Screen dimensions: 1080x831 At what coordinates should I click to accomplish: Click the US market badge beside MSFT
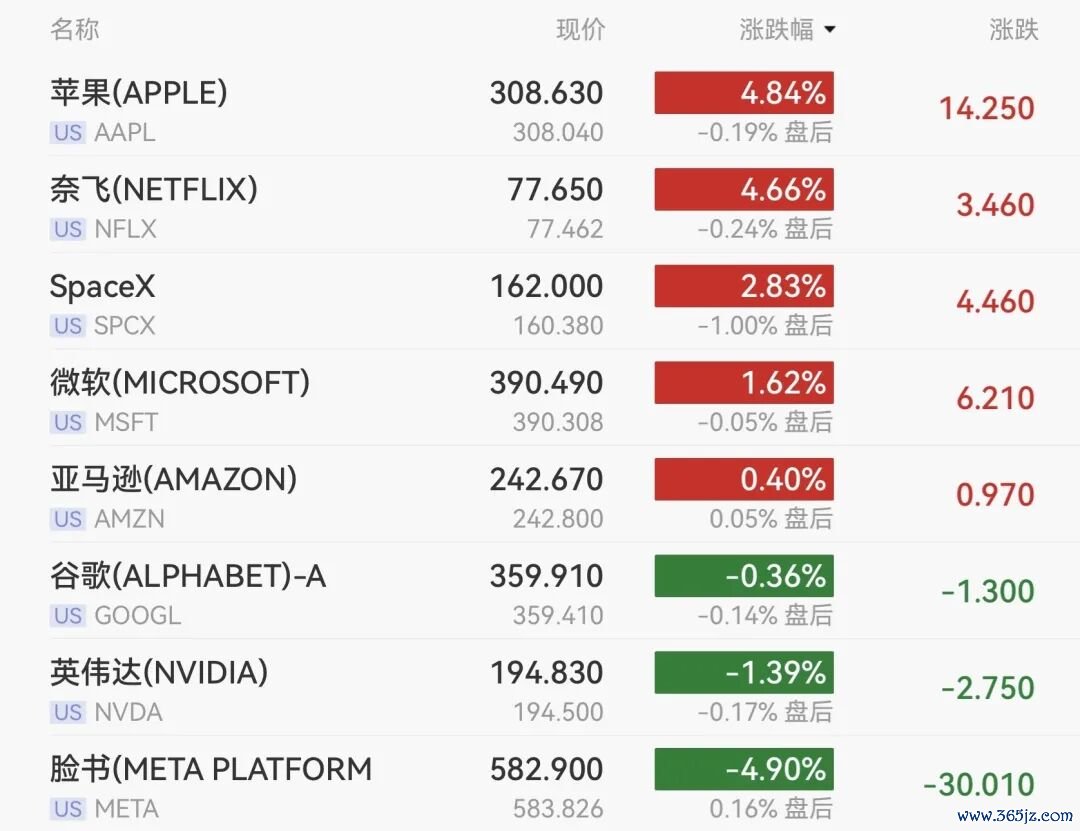tap(68, 422)
